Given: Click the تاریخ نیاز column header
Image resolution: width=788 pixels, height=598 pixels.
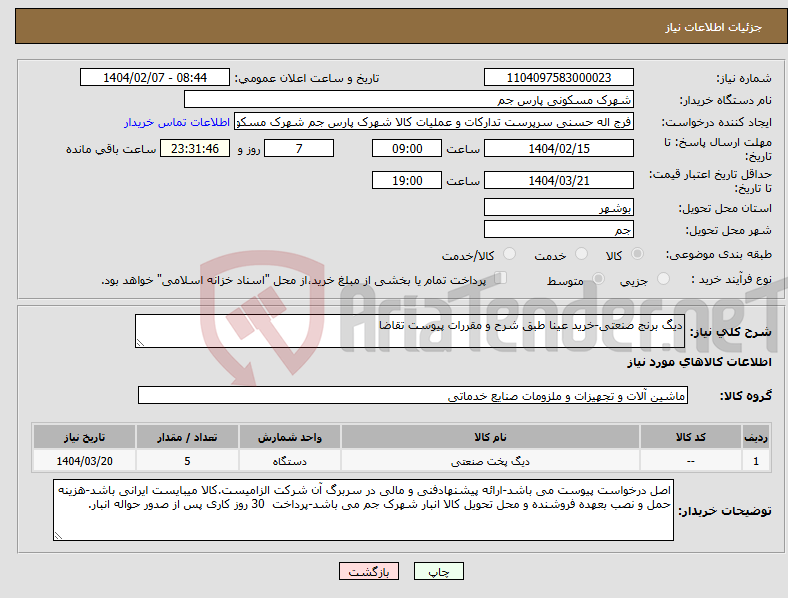Looking at the screenshot, I should click(x=84, y=437).
